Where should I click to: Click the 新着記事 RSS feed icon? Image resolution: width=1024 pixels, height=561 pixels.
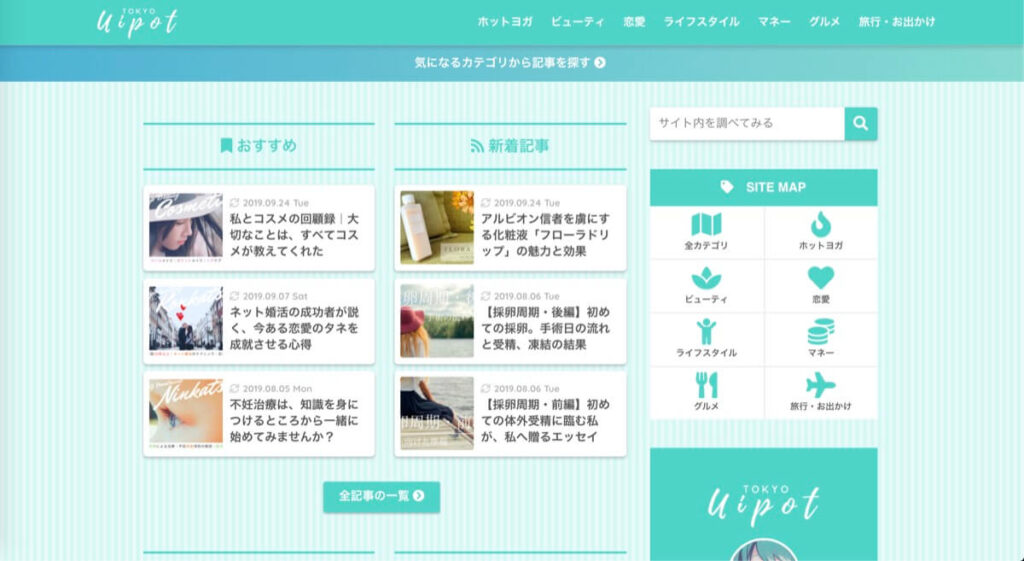[477, 146]
